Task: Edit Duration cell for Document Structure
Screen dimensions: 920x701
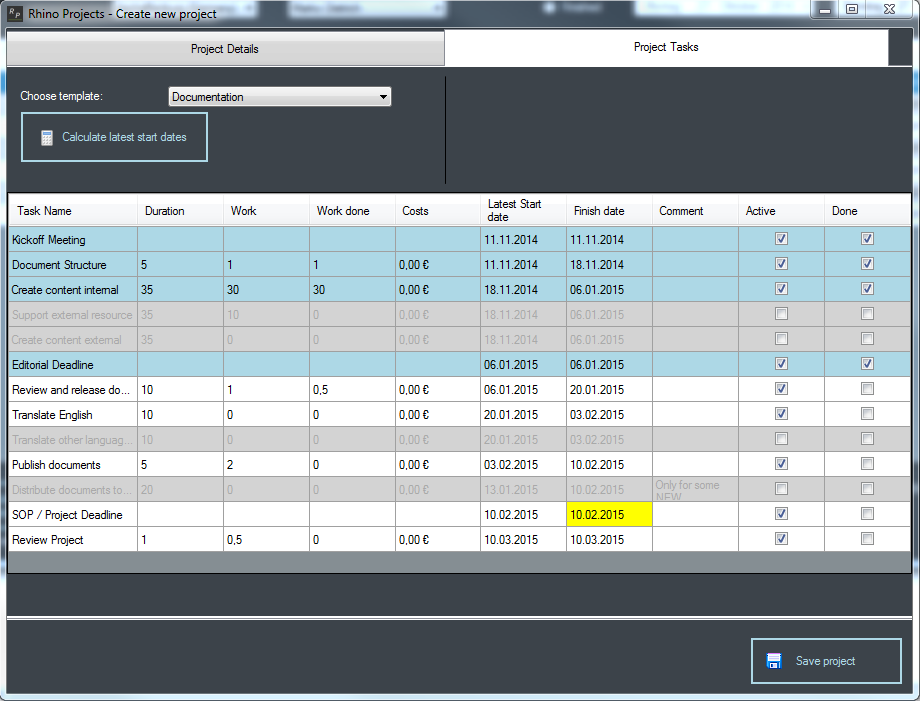Action: point(180,265)
